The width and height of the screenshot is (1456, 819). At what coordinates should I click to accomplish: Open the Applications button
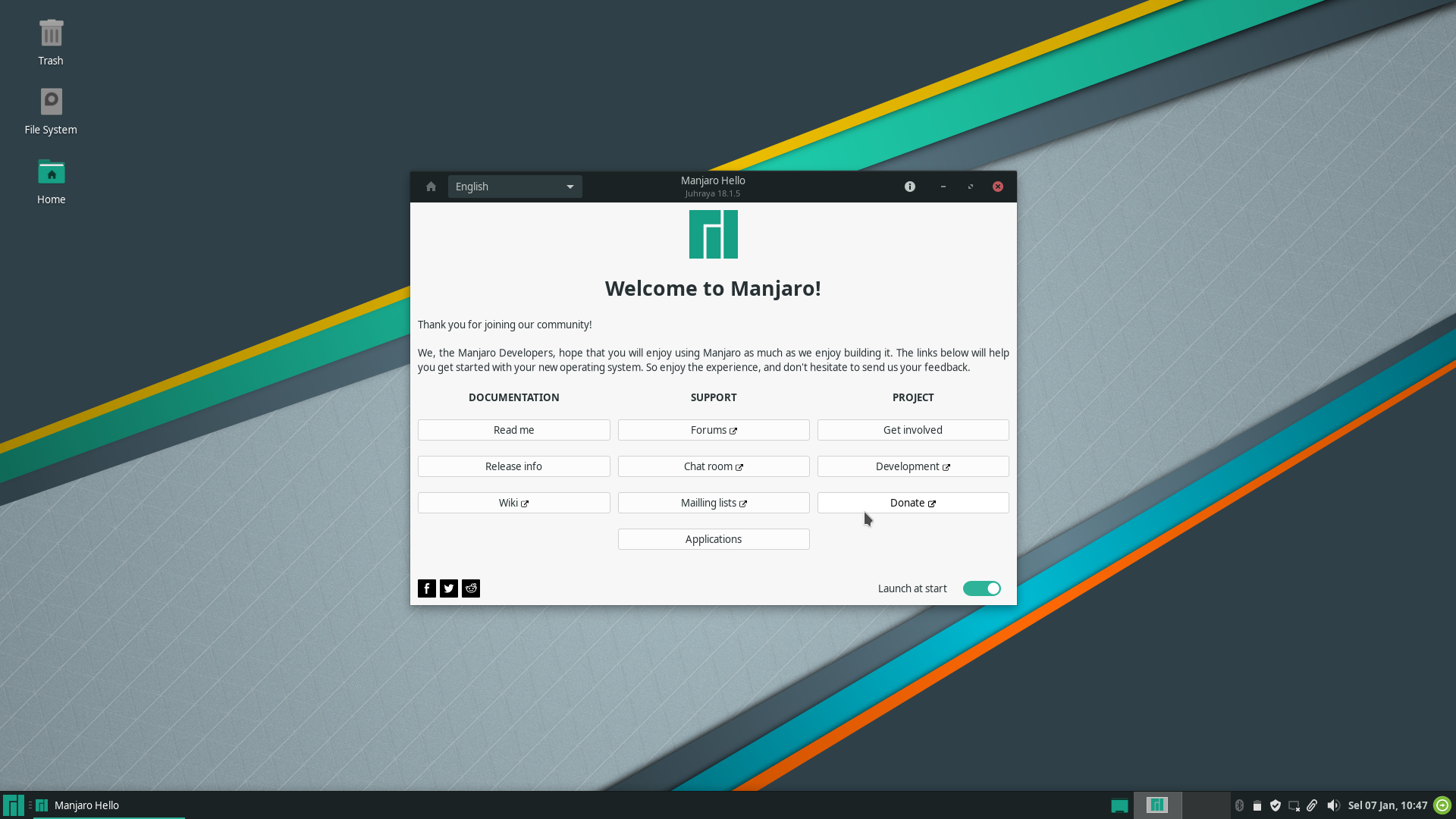click(x=714, y=539)
